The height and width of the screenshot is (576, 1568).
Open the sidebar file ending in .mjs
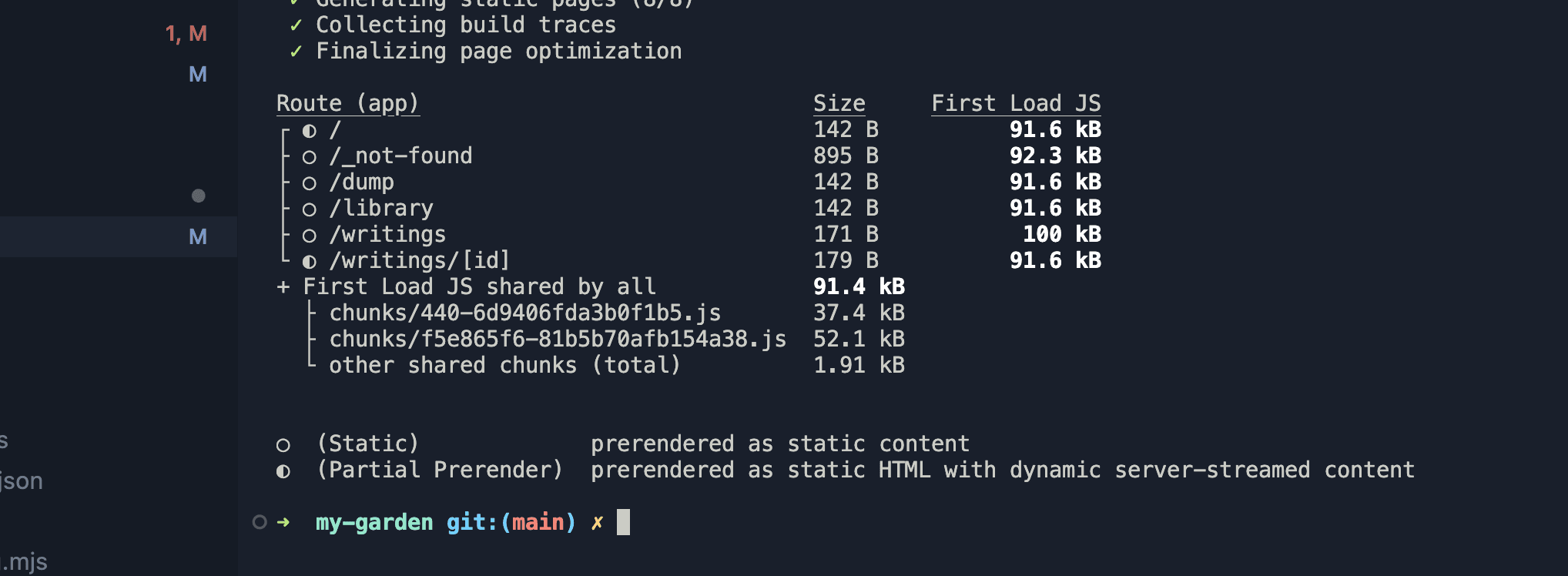[24, 562]
